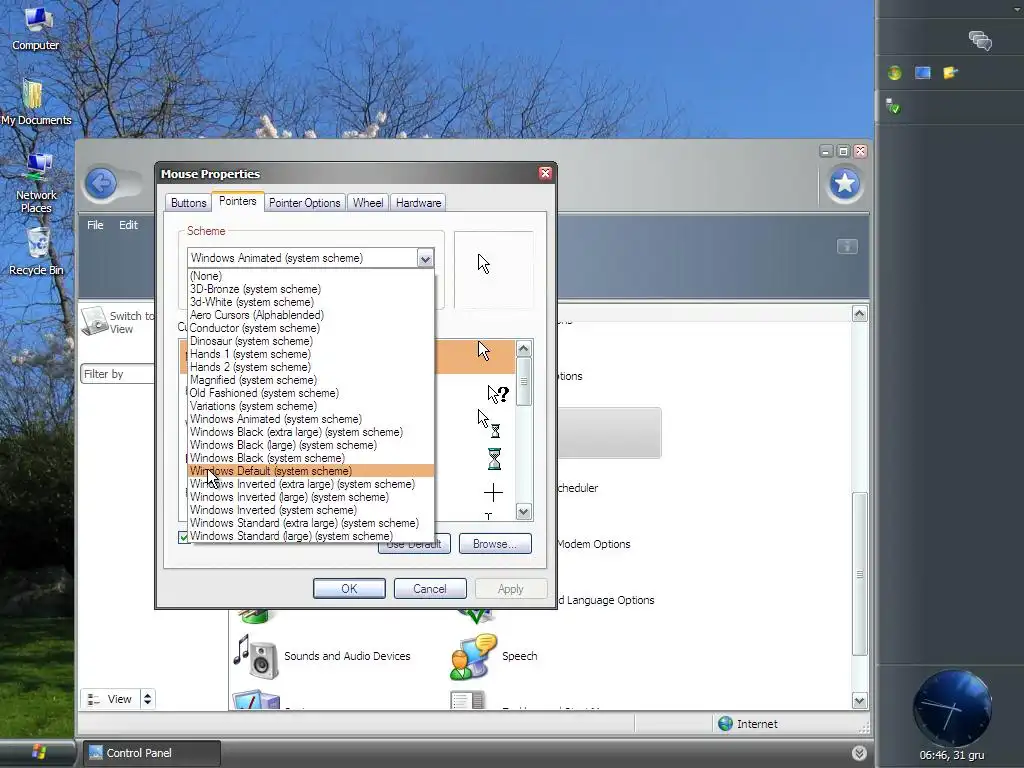Switch to the Wheel tab
This screenshot has width=1024, height=768.
point(368,202)
